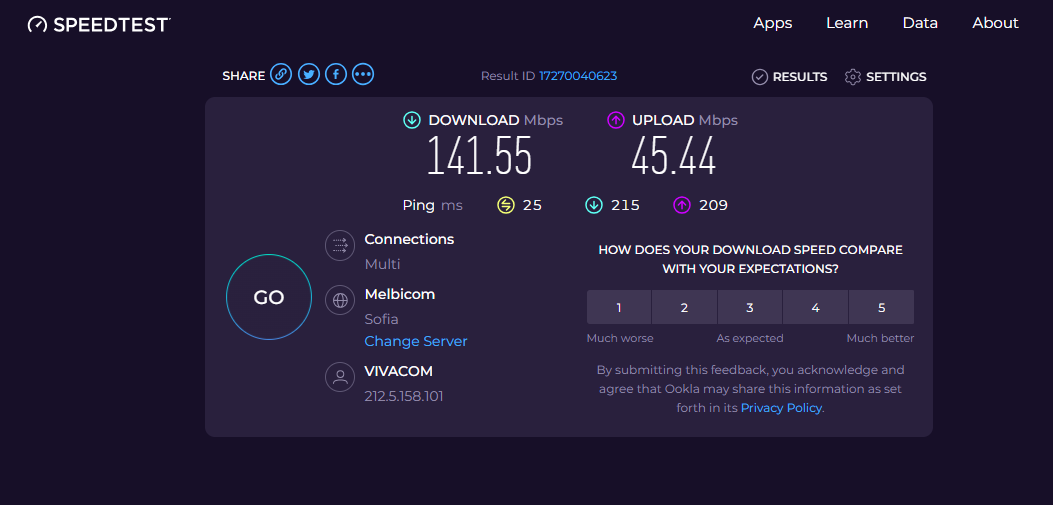Click the download arrow icon
The image size is (1053, 505).
[x=411, y=120]
